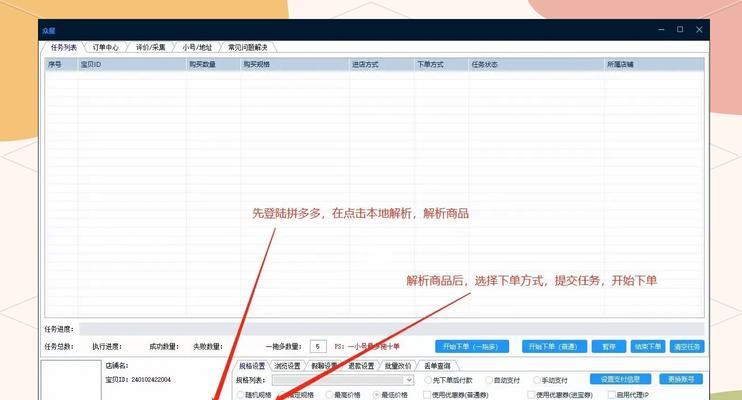Screen dimensions: 742x400
Task: Select the 退款设置 settings tab
Action: pyautogui.click(x=361, y=366)
